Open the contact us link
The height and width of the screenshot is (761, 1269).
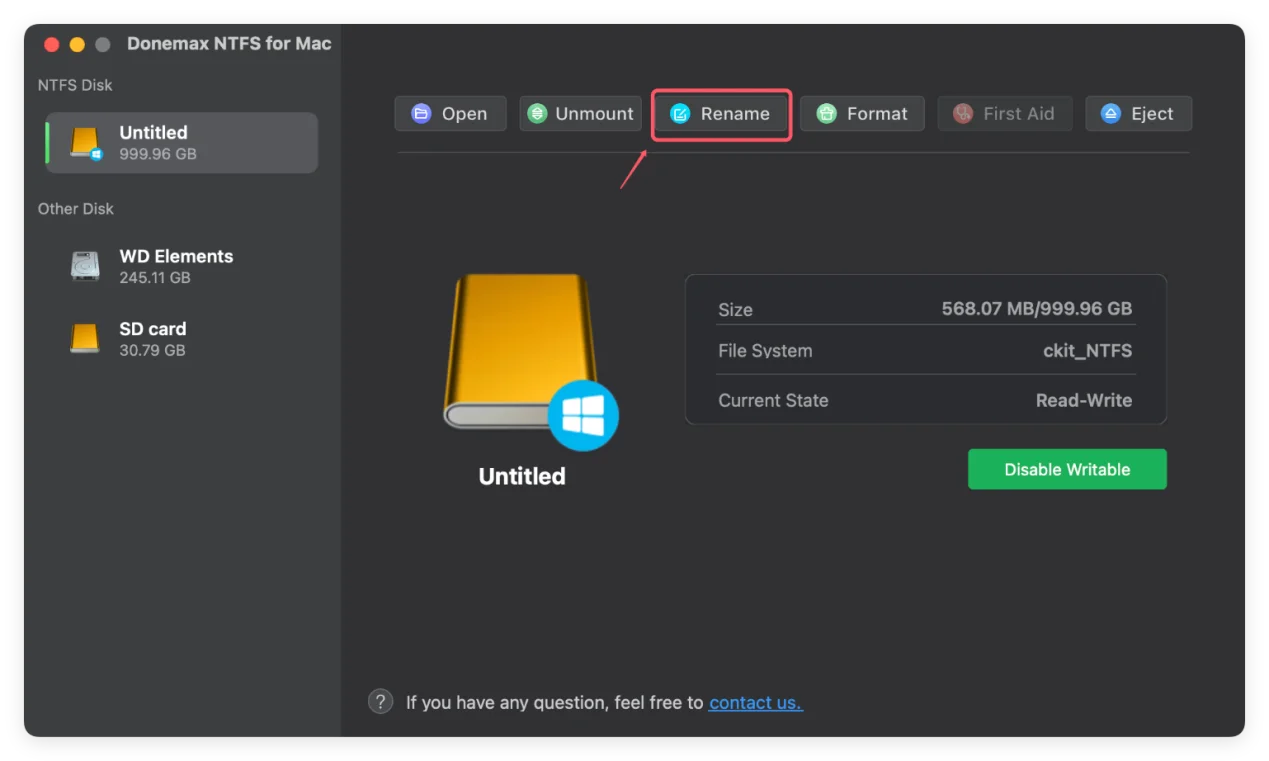pos(756,703)
